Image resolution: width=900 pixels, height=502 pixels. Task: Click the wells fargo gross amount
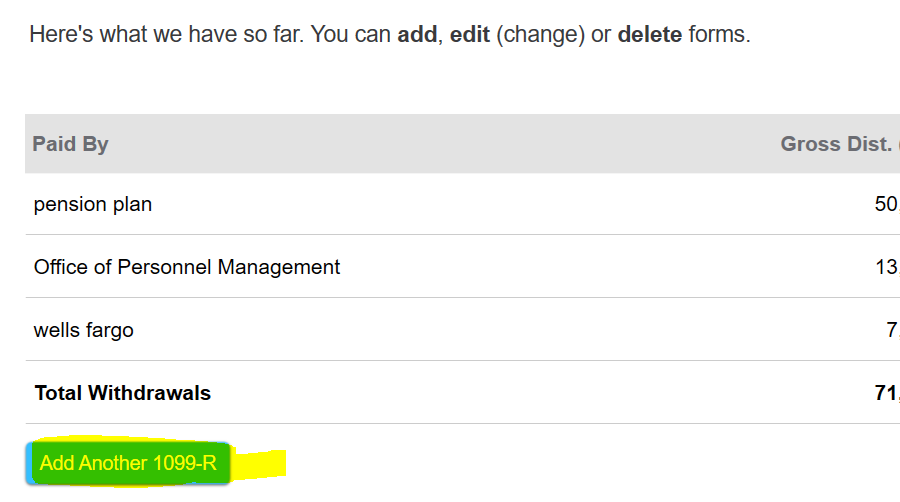(x=893, y=330)
